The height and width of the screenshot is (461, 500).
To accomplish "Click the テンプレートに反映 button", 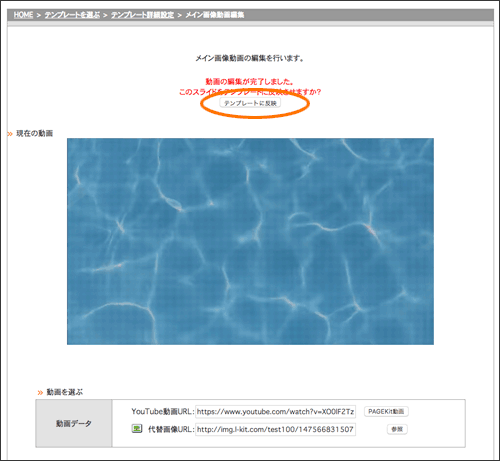I will 250,103.
